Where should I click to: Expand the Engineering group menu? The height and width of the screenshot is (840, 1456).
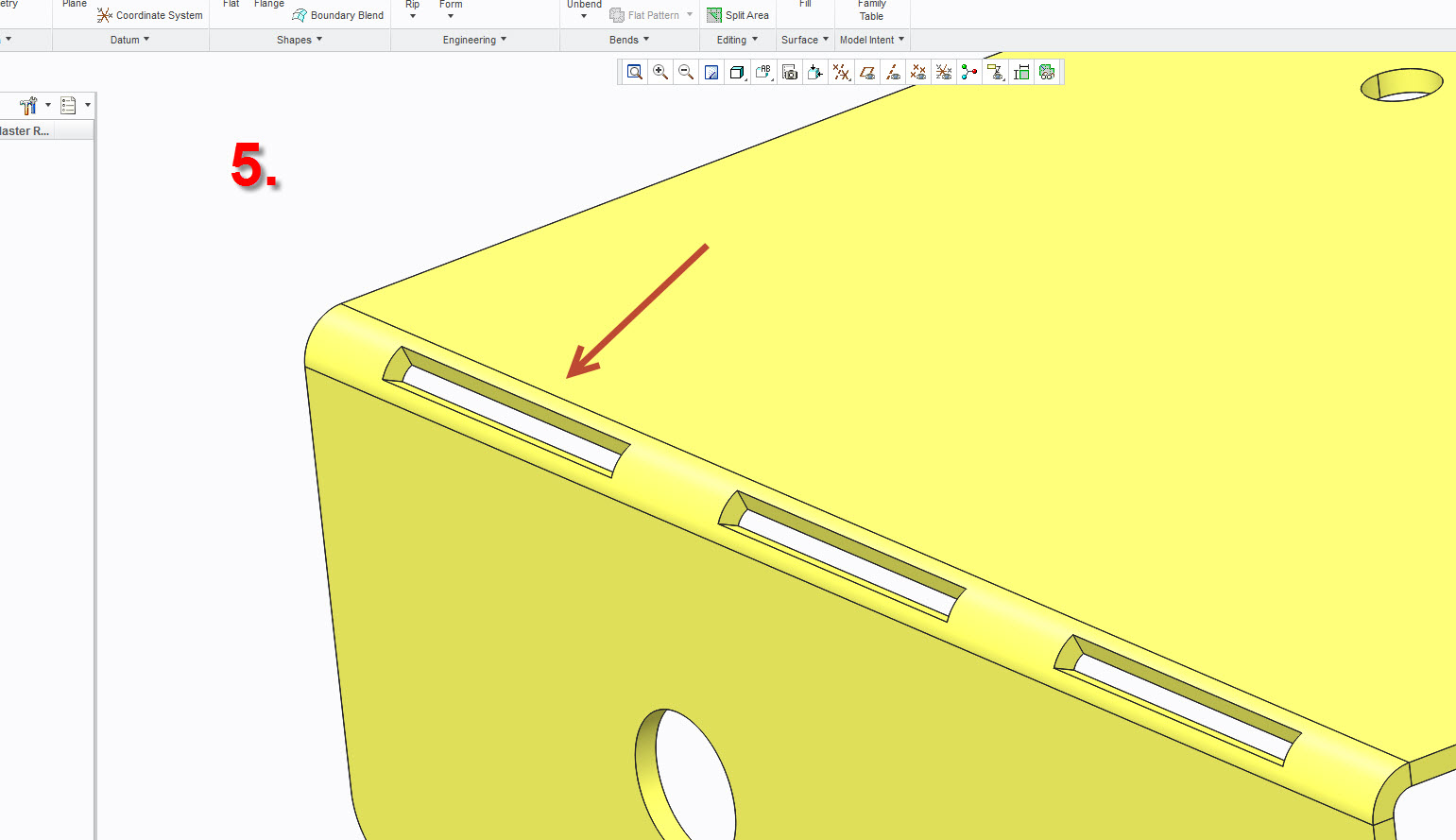(475, 40)
